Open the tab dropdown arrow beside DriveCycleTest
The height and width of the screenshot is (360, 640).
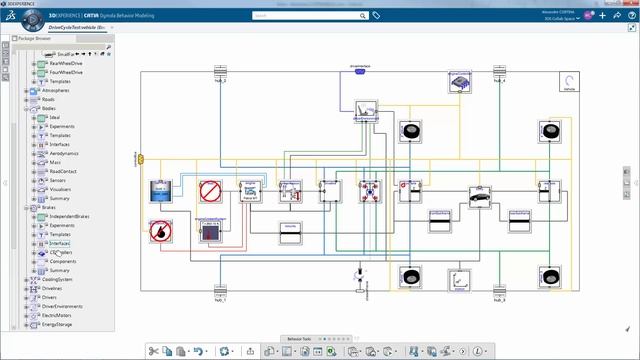tap(112, 27)
